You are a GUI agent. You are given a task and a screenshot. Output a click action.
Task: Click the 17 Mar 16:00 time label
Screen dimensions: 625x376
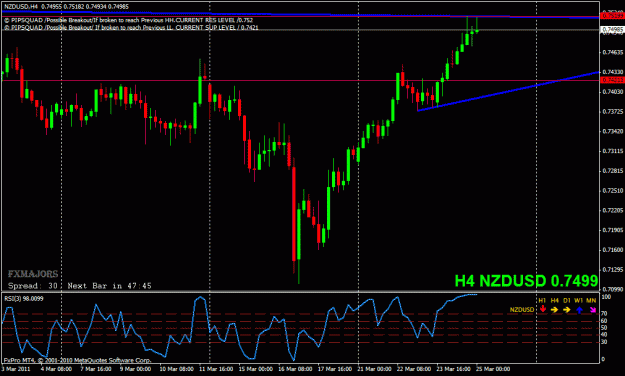pos(335,369)
